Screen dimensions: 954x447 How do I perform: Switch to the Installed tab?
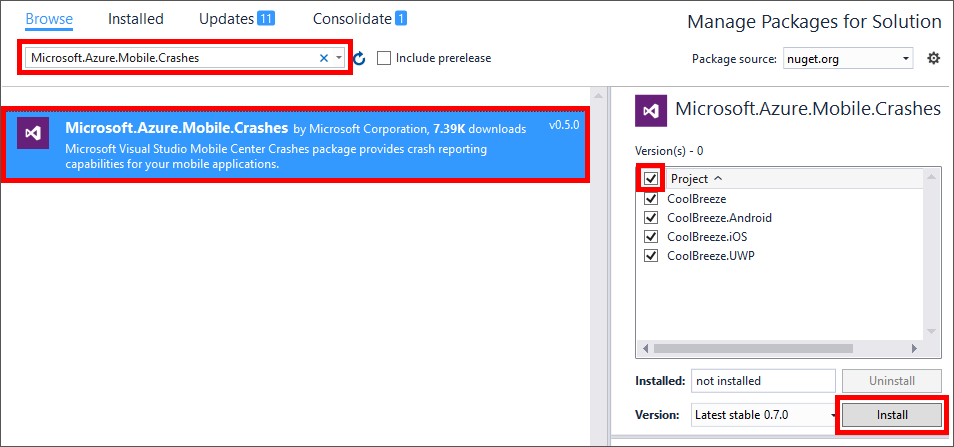(135, 19)
